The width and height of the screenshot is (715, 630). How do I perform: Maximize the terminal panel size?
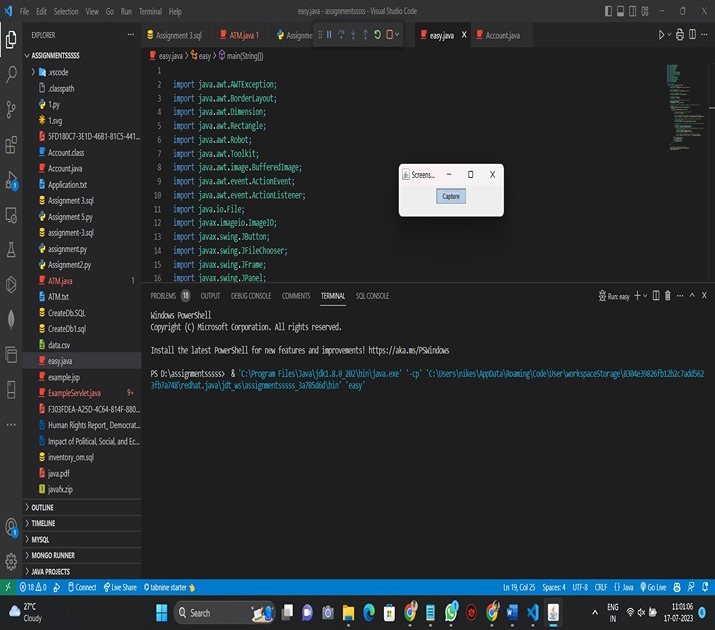click(x=690, y=296)
